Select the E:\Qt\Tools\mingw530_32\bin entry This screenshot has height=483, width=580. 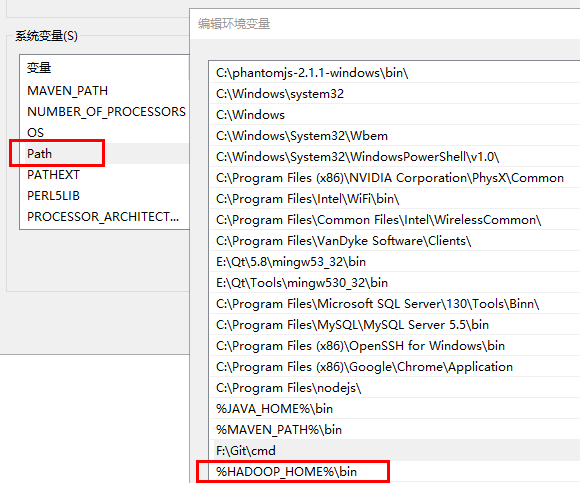coord(395,283)
